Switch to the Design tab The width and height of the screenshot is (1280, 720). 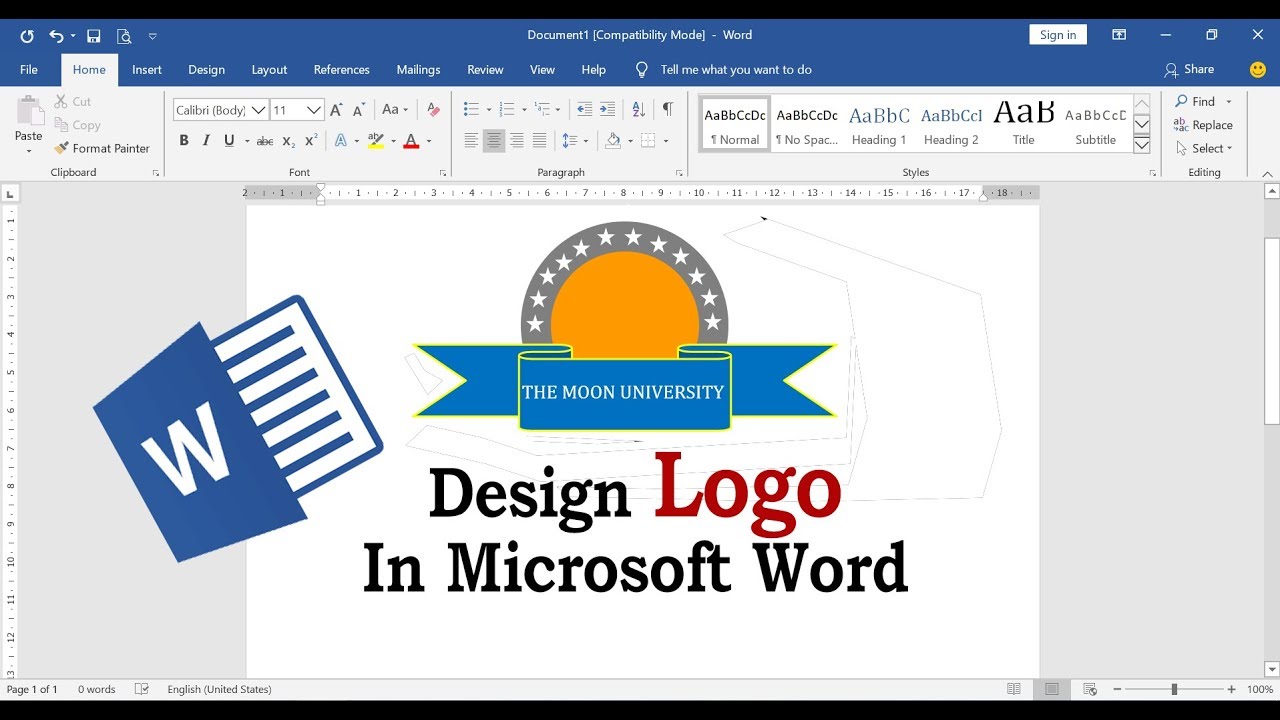[206, 70]
